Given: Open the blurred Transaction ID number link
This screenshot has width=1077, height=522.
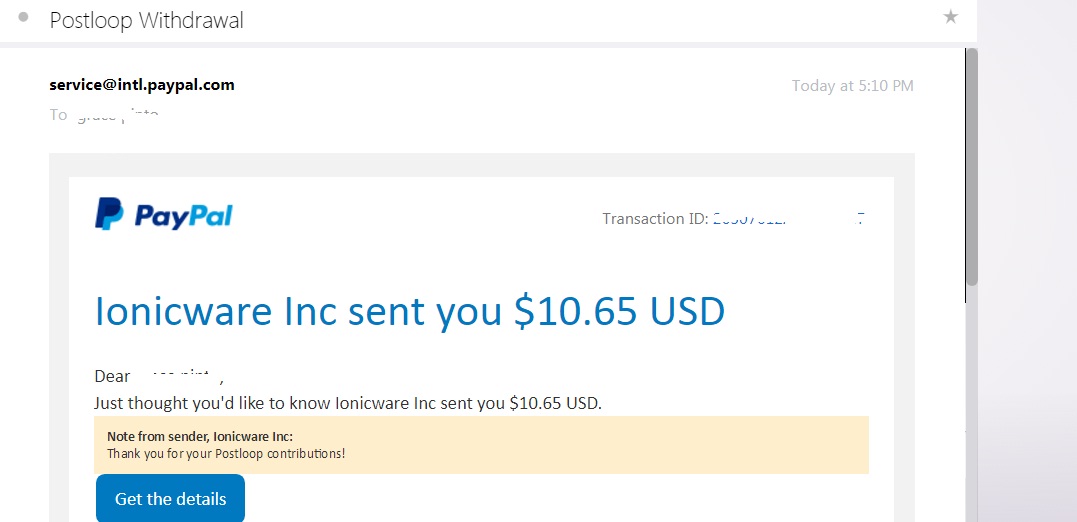Looking at the screenshot, I should (789, 219).
